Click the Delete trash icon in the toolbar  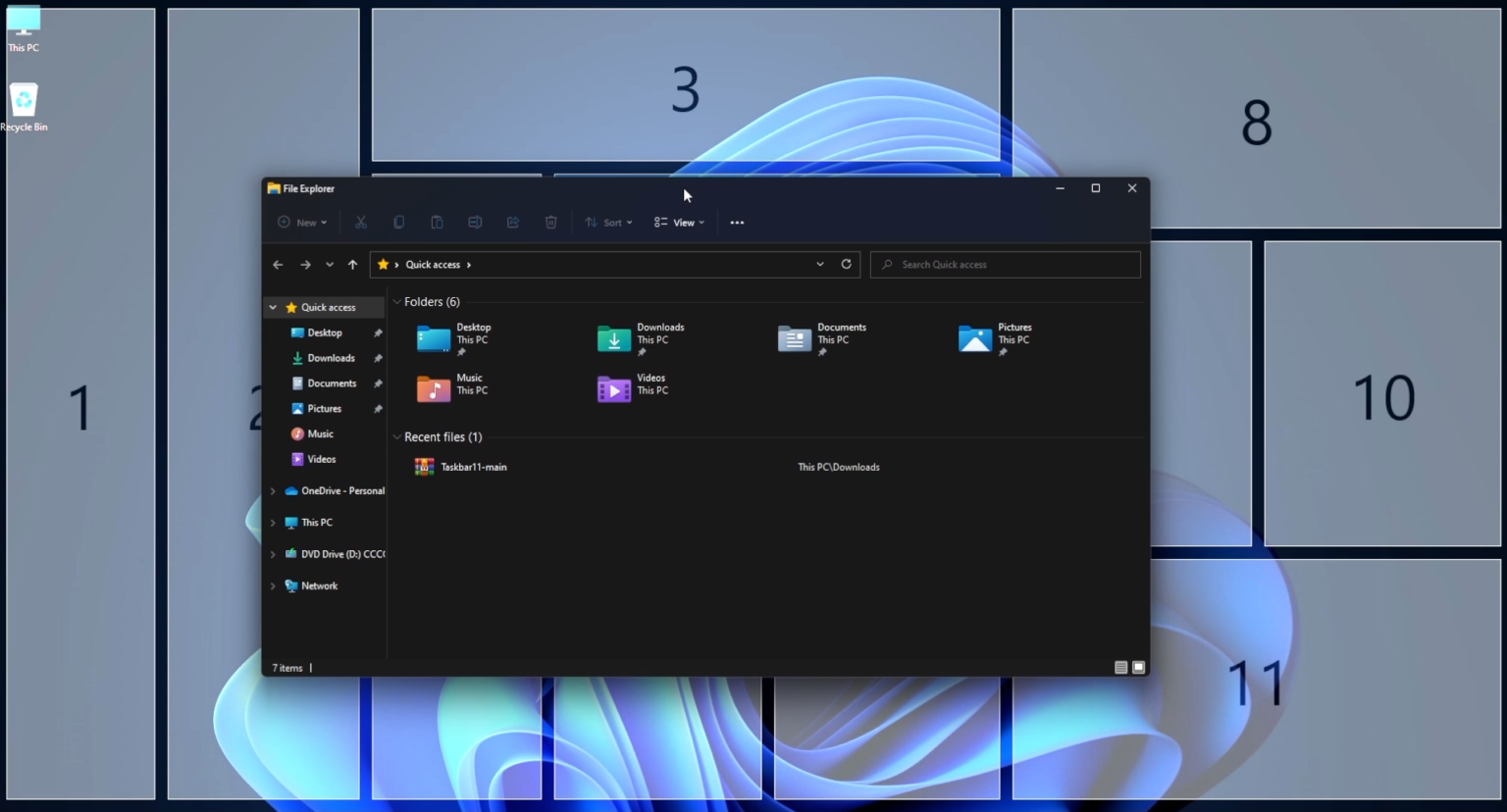pyautogui.click(x=550, y=222)
